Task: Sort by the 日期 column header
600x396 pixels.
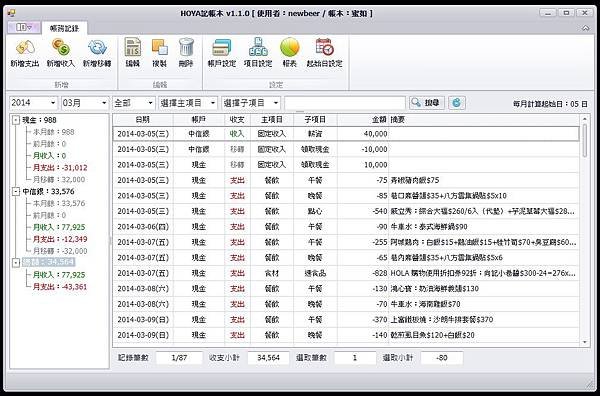Action: tap(143, 120)
